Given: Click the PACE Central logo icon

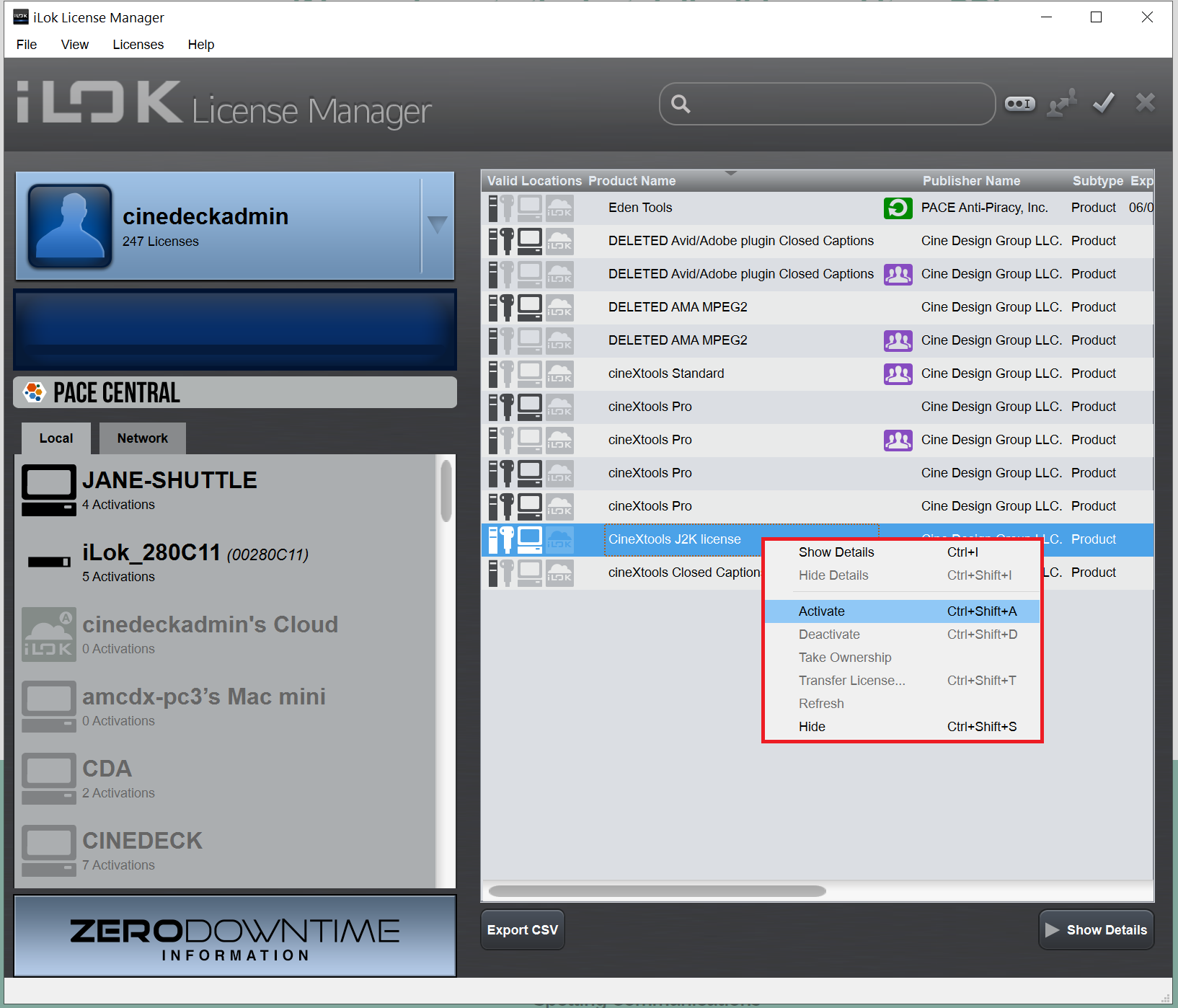Looking at the screenshot, I should [34, 392].
